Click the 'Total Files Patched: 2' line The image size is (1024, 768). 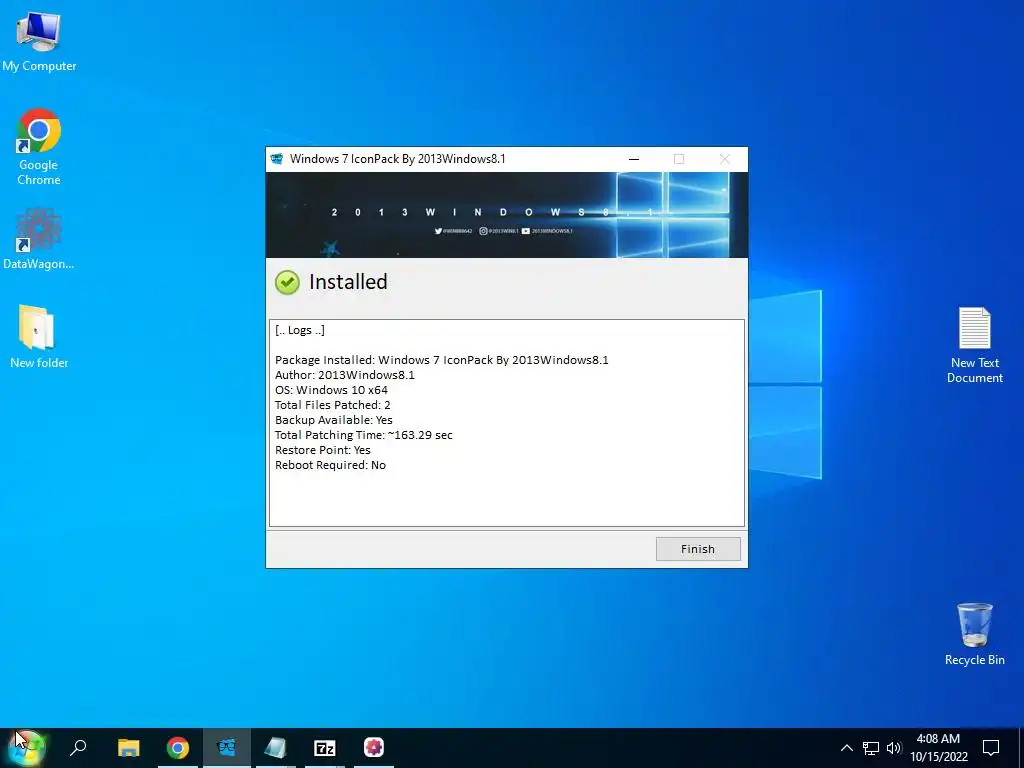tap(332, 405)
